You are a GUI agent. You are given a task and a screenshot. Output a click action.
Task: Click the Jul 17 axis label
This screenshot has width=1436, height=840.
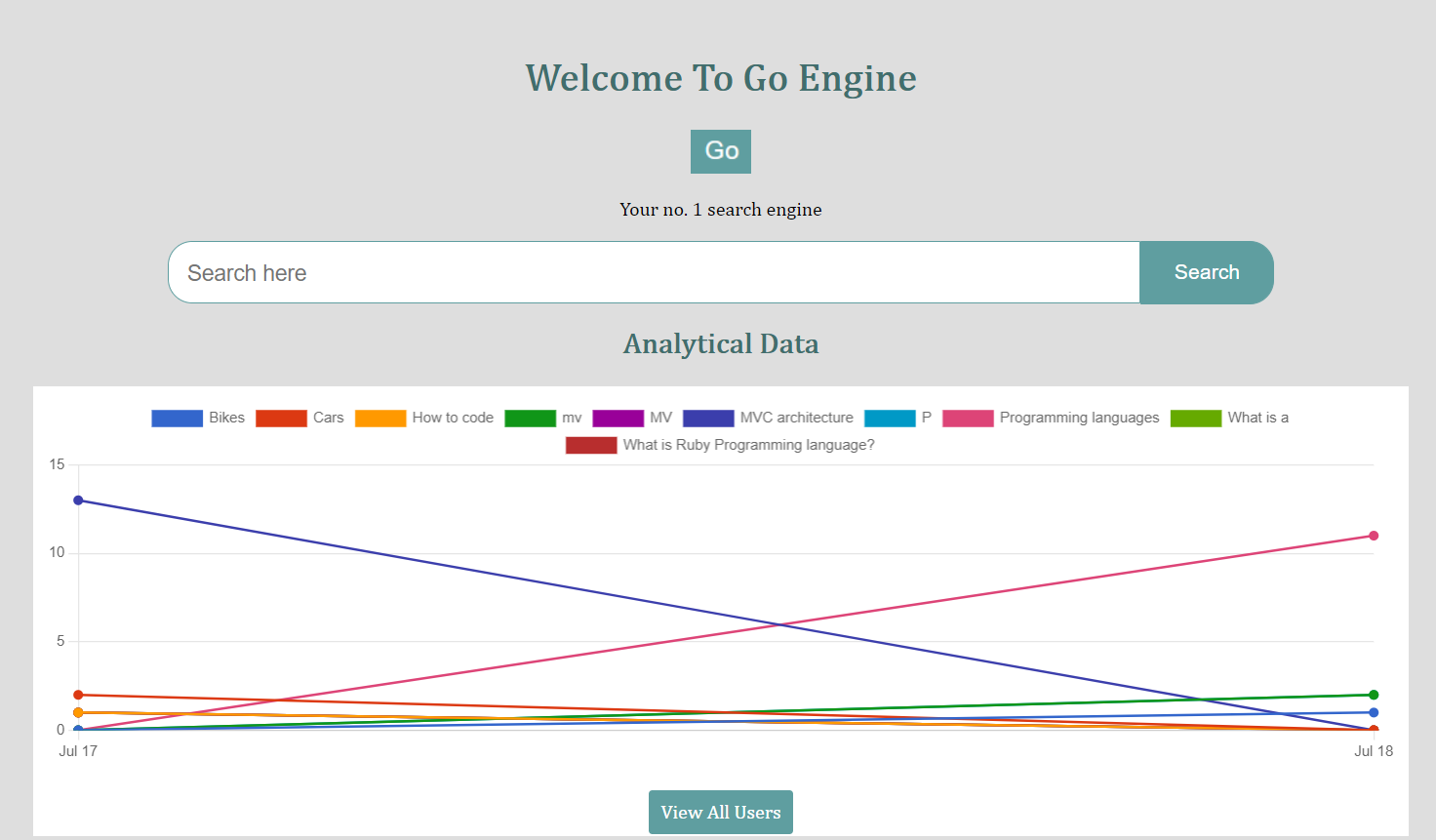tap(78, 751)
